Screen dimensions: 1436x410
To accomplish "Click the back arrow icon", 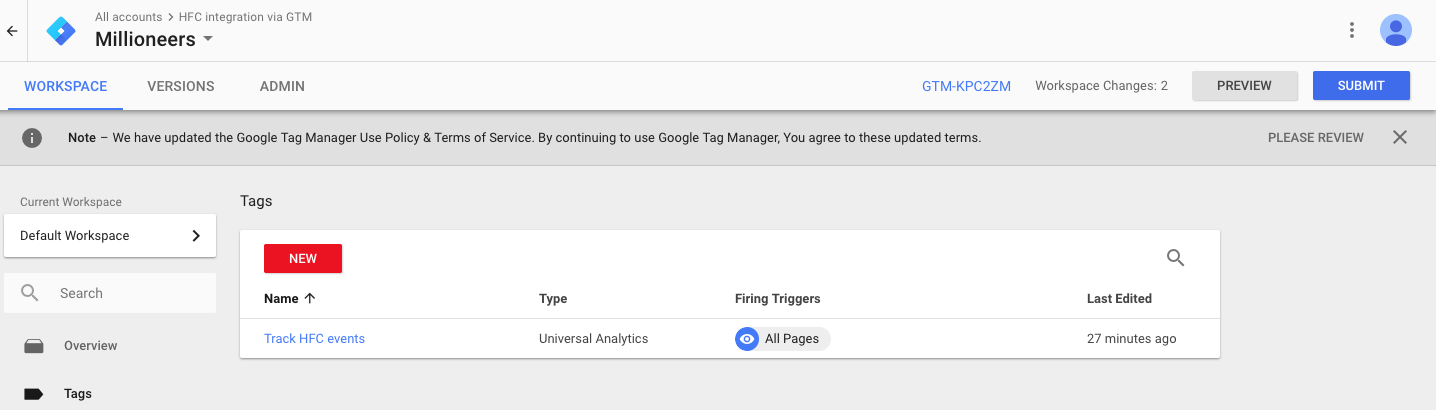I will 12,31.
